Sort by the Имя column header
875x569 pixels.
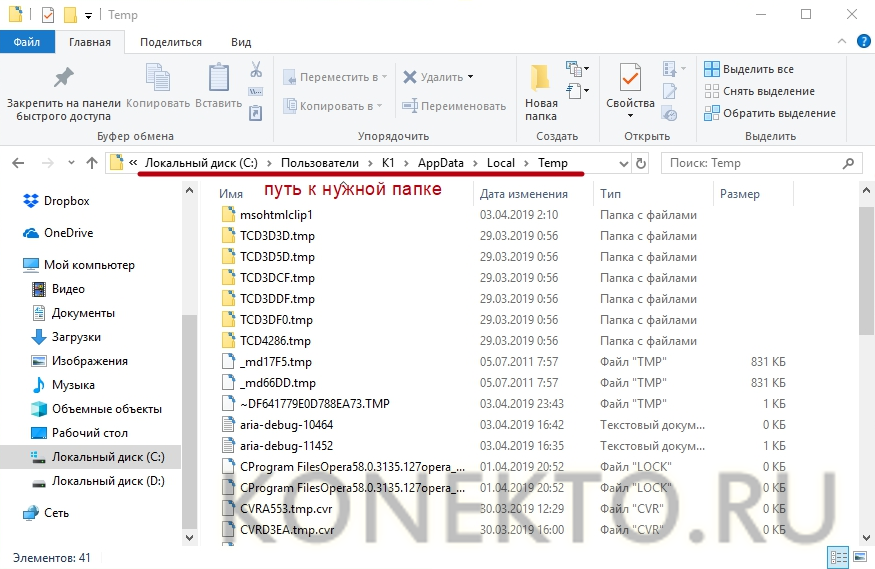pyautogui.click(x=230, y=194)
